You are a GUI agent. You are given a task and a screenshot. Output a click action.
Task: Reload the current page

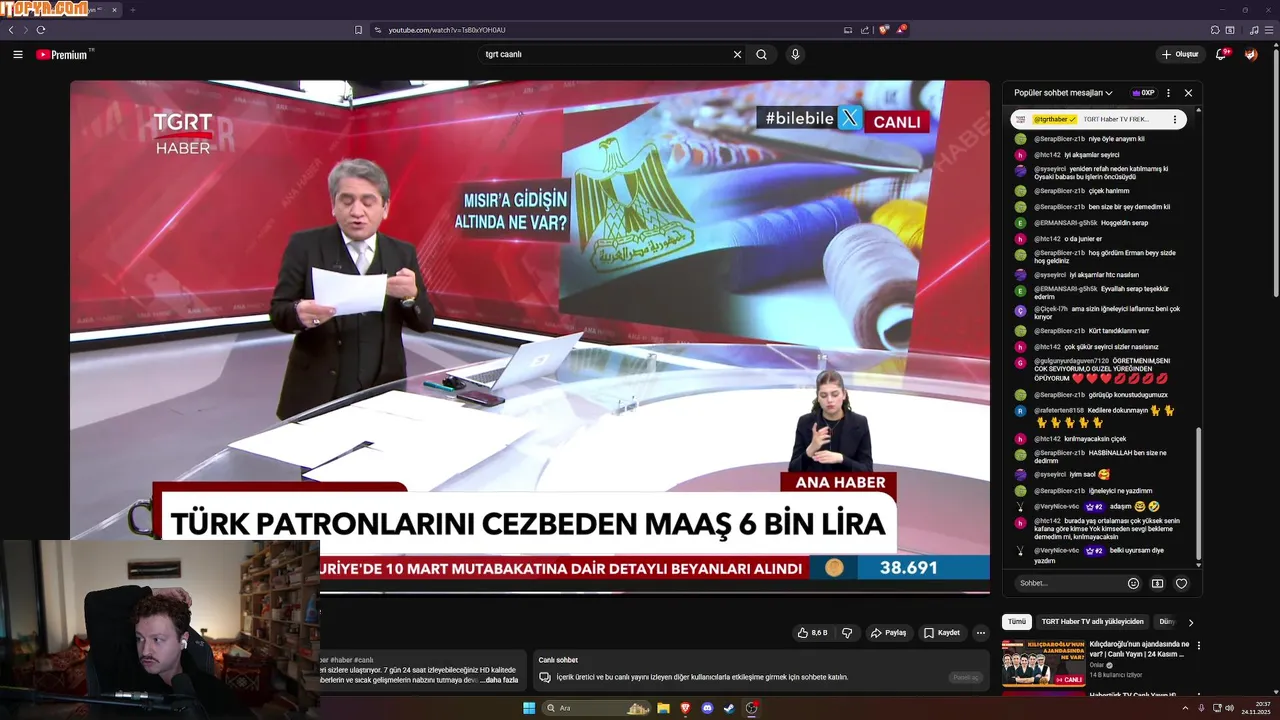tap(41, 30)
